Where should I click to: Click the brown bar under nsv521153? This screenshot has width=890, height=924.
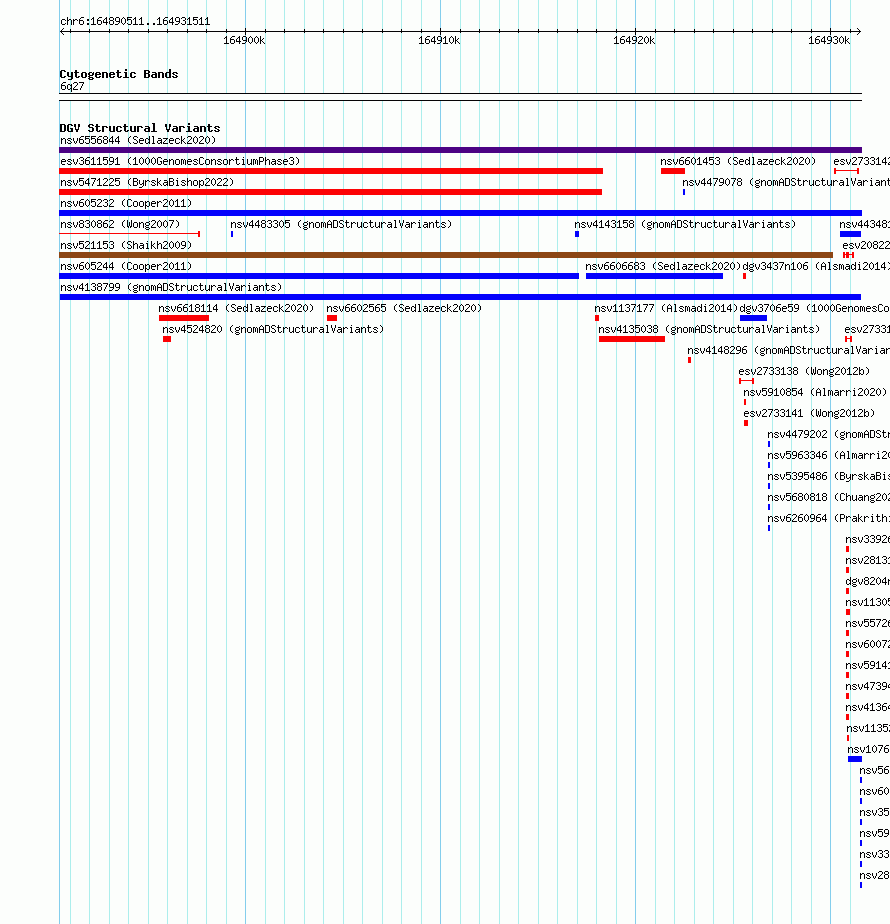tap(446, 255)
